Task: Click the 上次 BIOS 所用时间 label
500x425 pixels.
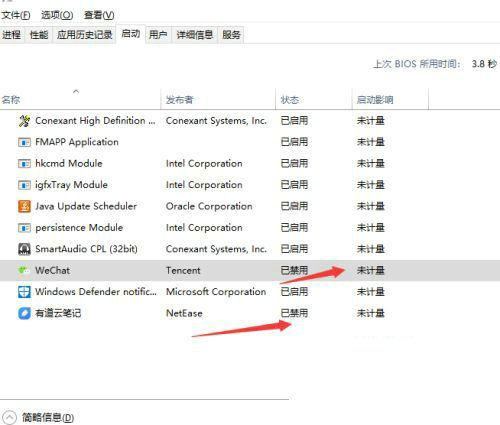Action: click(417, 64)
